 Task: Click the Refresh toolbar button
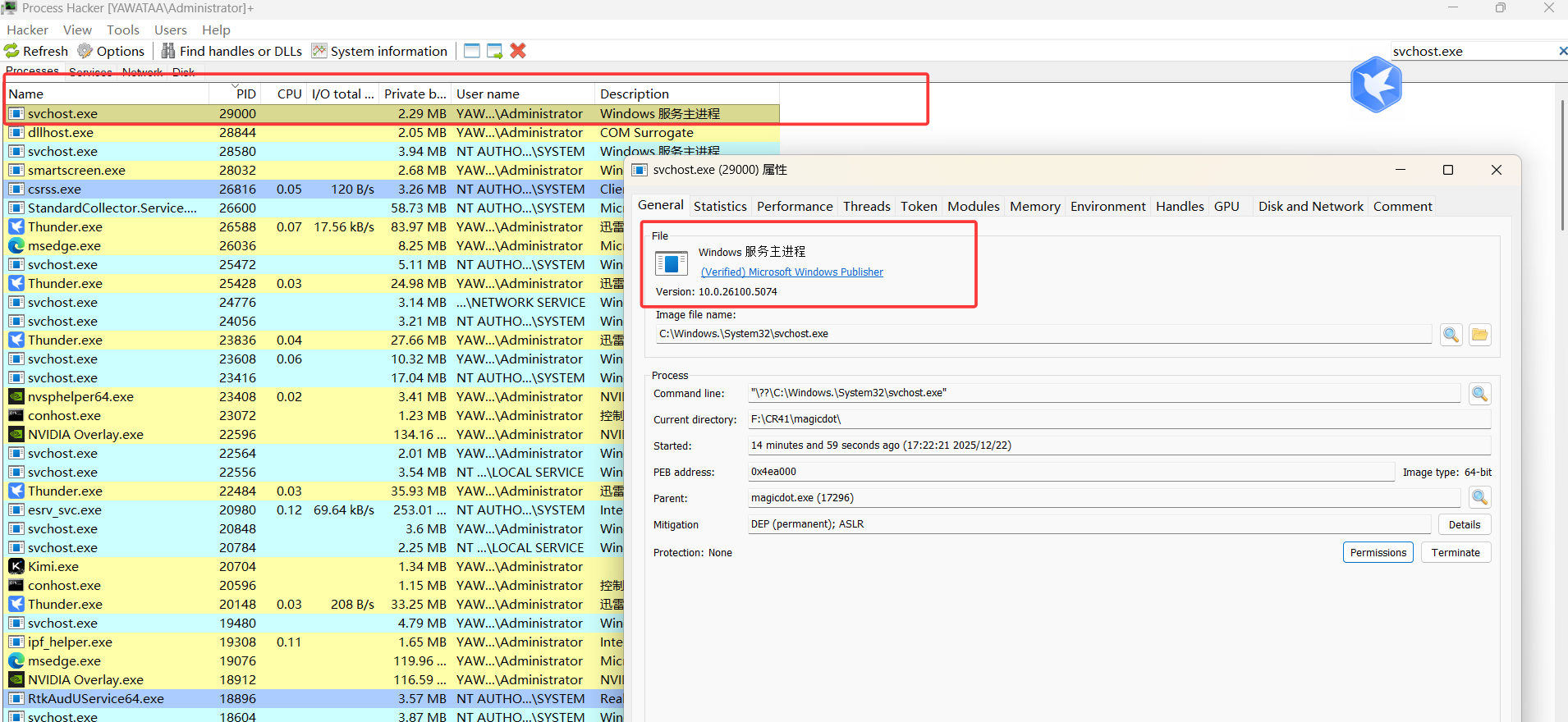point(37,51)
